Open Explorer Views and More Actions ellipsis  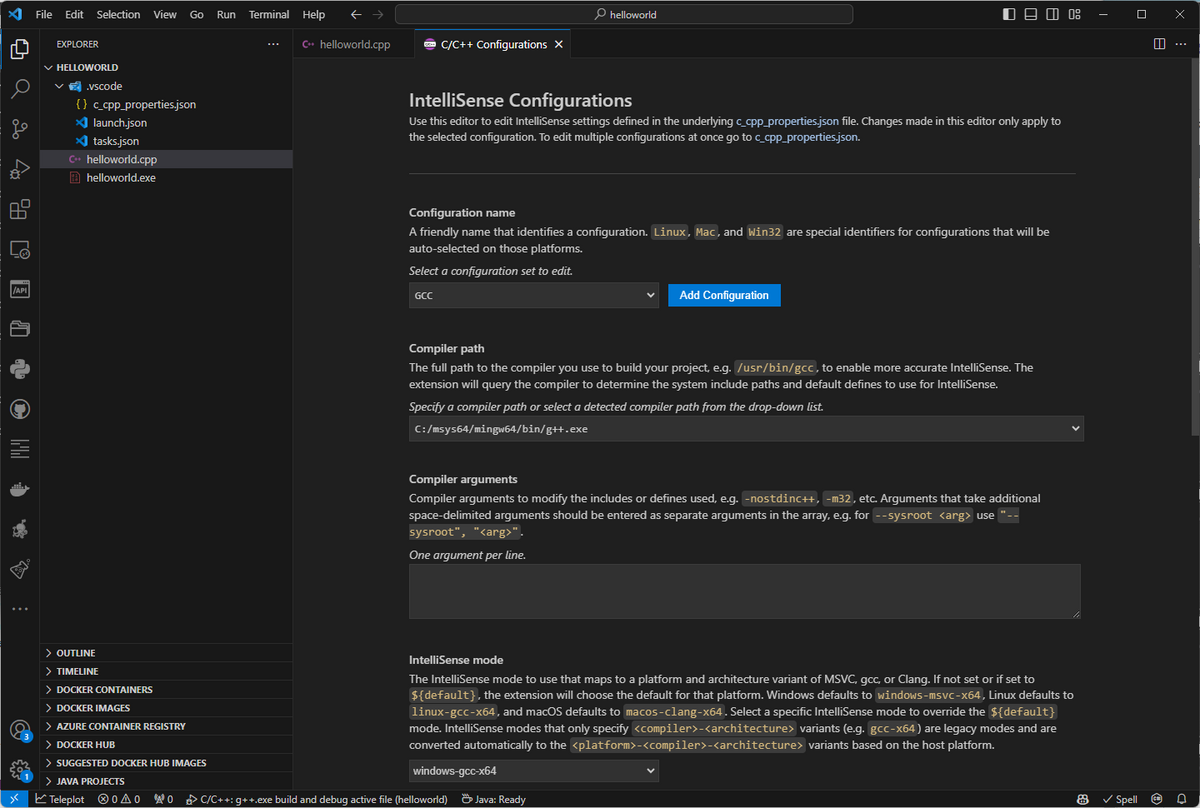(274, 44)
